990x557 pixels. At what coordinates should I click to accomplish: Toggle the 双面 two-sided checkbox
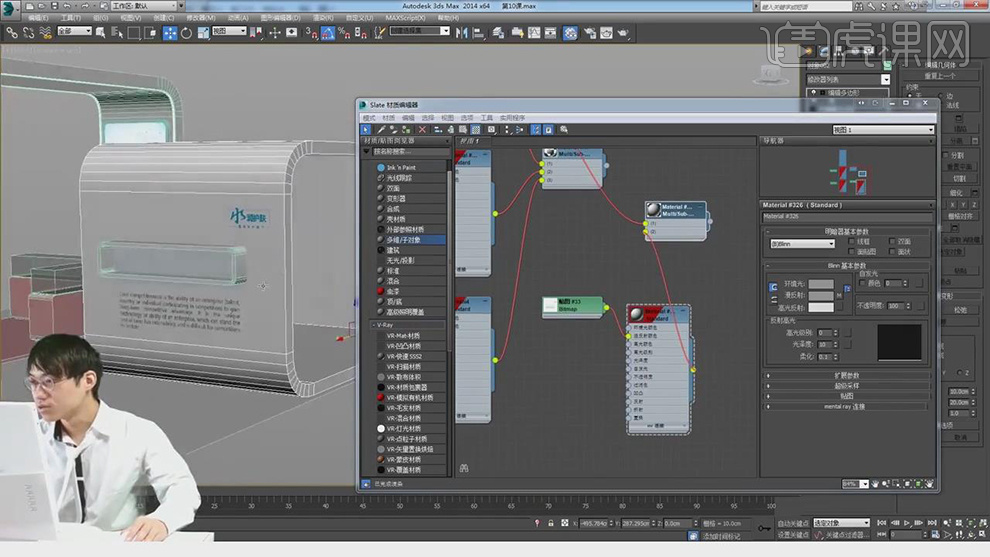pos(892,241)
